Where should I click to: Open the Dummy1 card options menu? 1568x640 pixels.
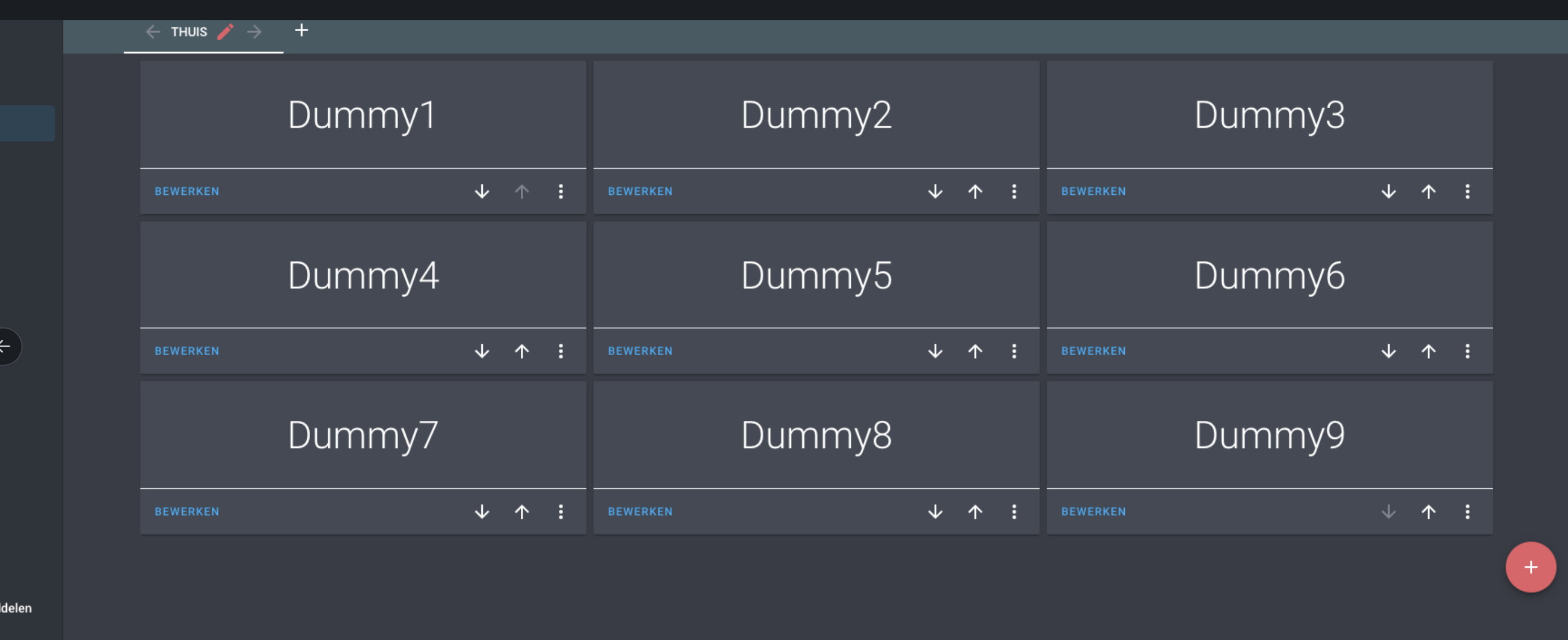pos(560,191)
